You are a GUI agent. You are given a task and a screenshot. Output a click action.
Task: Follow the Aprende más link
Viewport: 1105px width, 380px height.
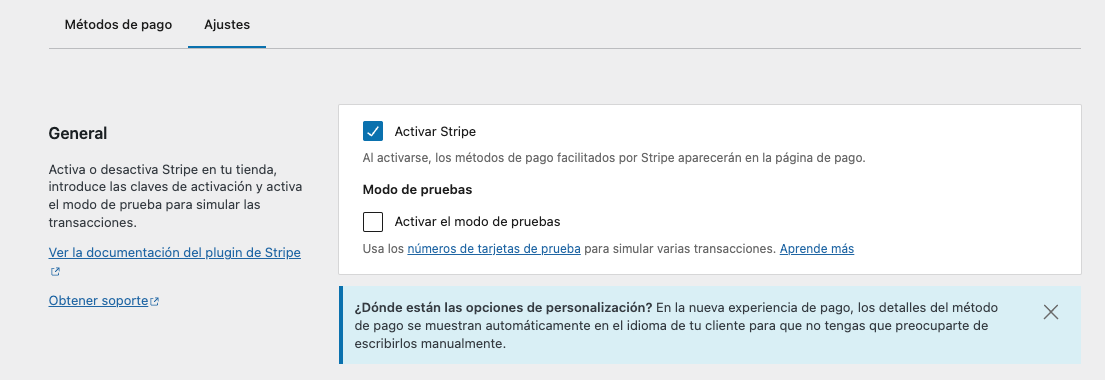pos(817,249)
